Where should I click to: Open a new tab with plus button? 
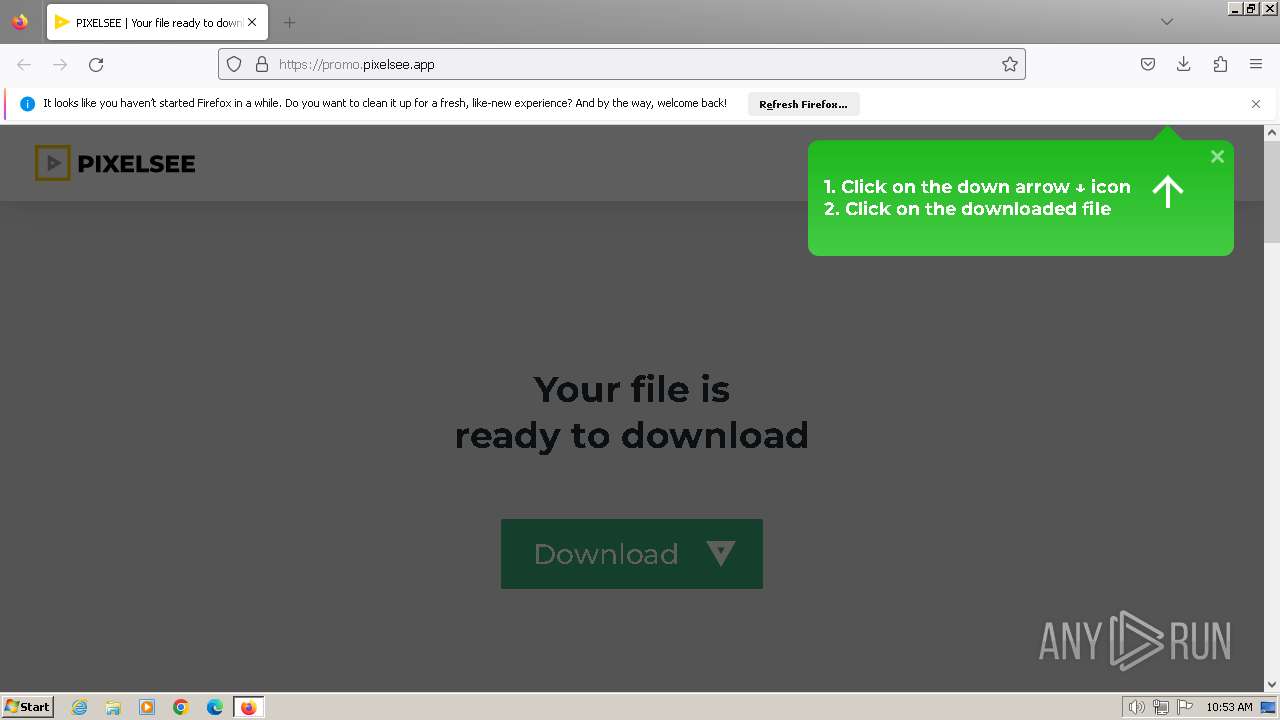click(x=289, y=22)
